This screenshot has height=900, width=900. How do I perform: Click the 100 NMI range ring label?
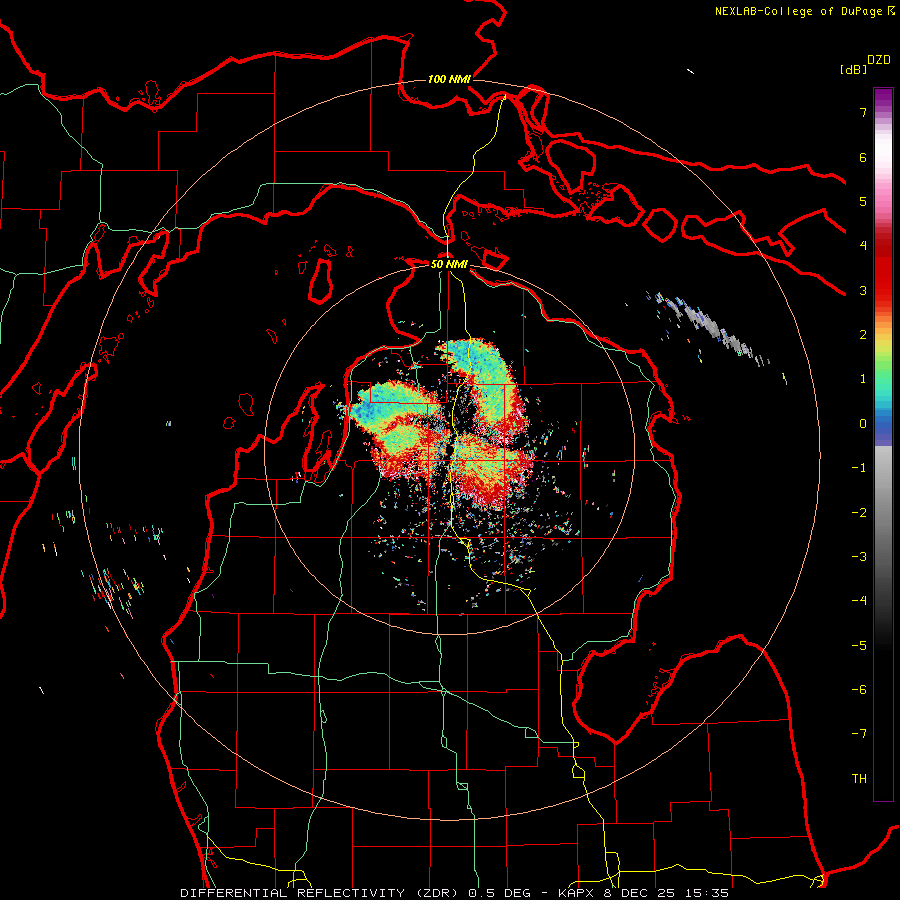pos(449,79)
